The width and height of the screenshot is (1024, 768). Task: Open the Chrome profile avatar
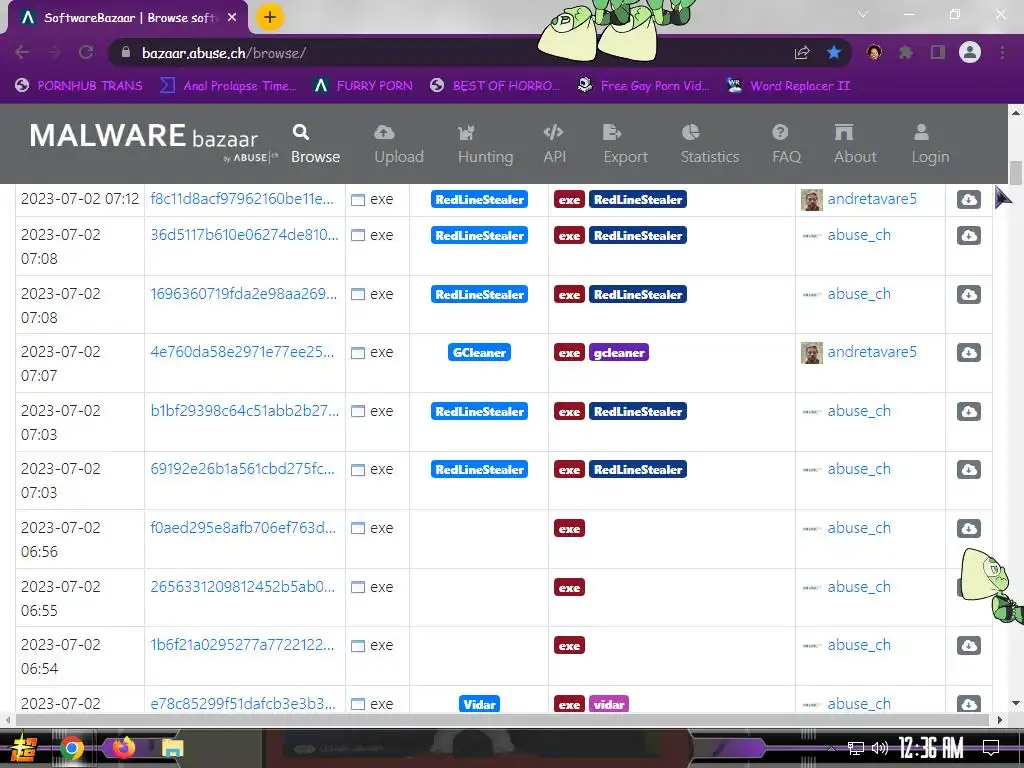click(x=970, y=52)
